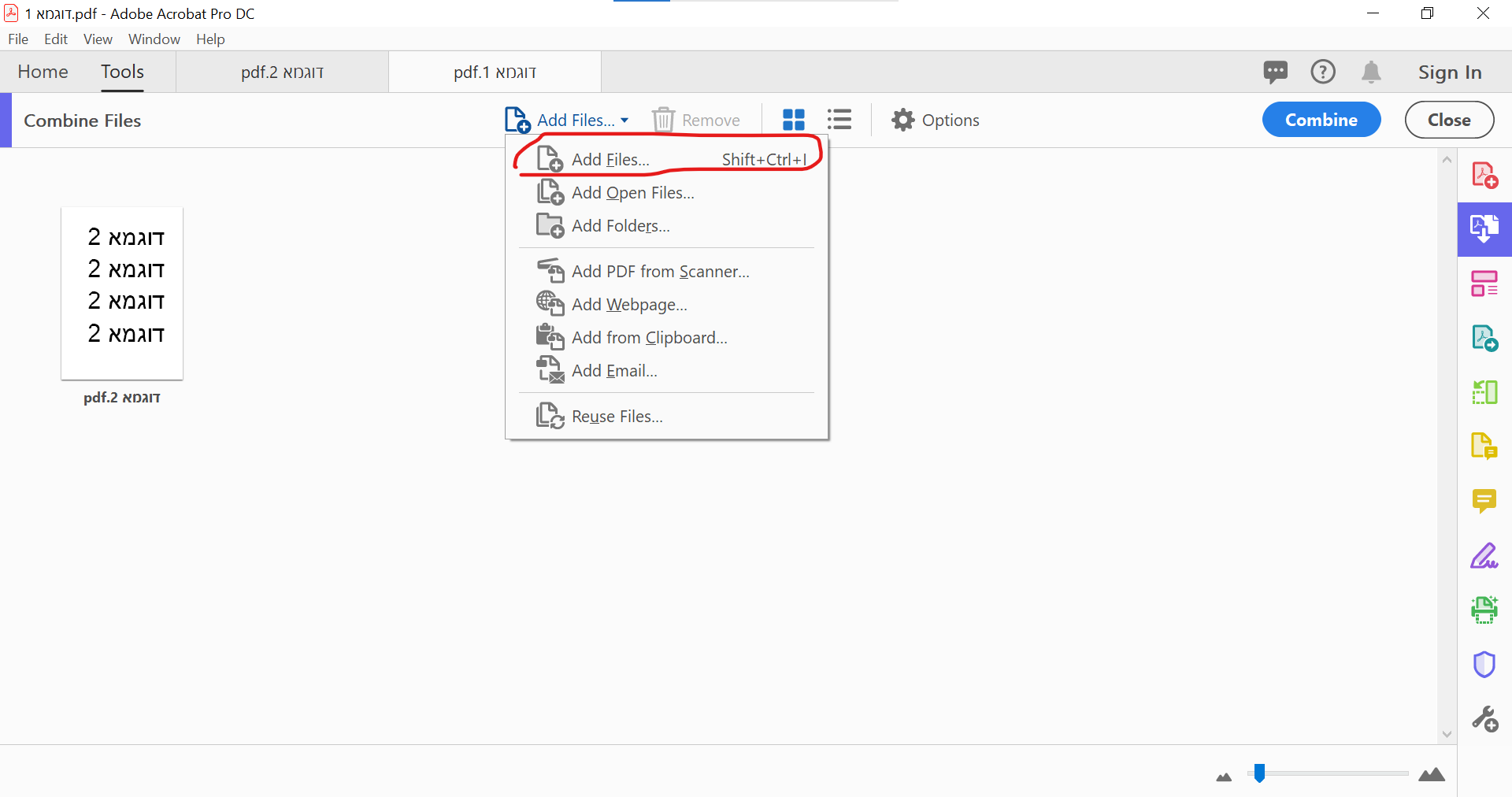The height and width of the screenshot is (797, 1512).
Task: Select the pdf.2 file thumbnail
Action: coord(122,293)
